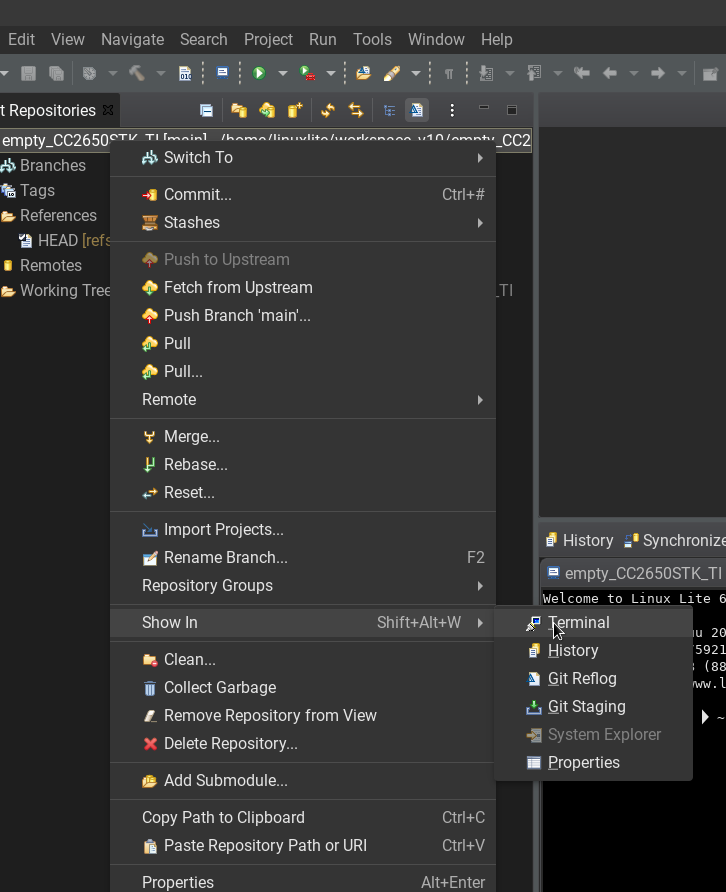Image resolution: width=726 pixels, height=892 pixels.
Task: Select References node in repository tree
Action: (x=58, y=216)
